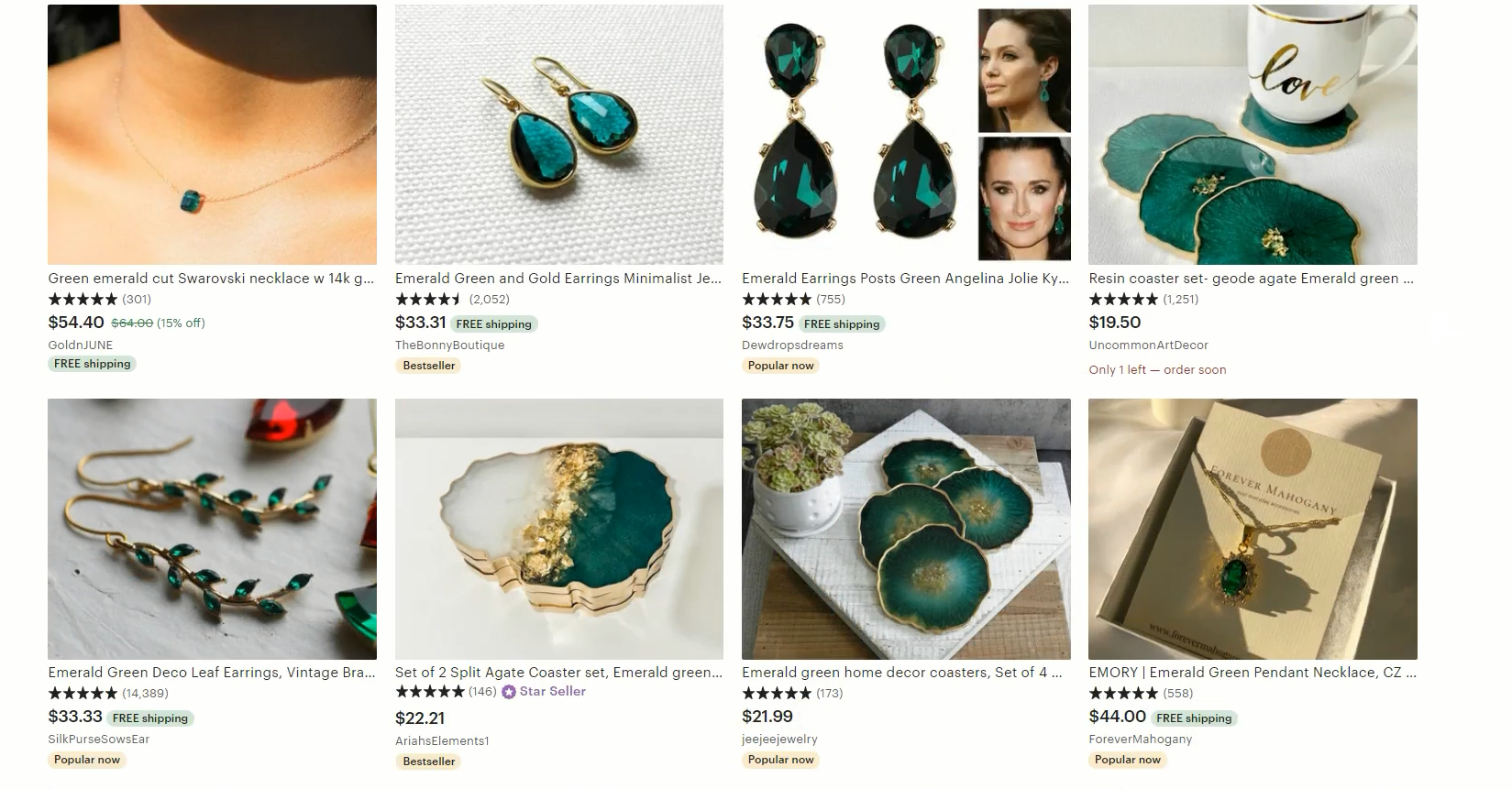The width and height of the screenshot is (1512, 789).
Task: Open the Deco Leaf Earrings photo
Action: coord(212,529)
